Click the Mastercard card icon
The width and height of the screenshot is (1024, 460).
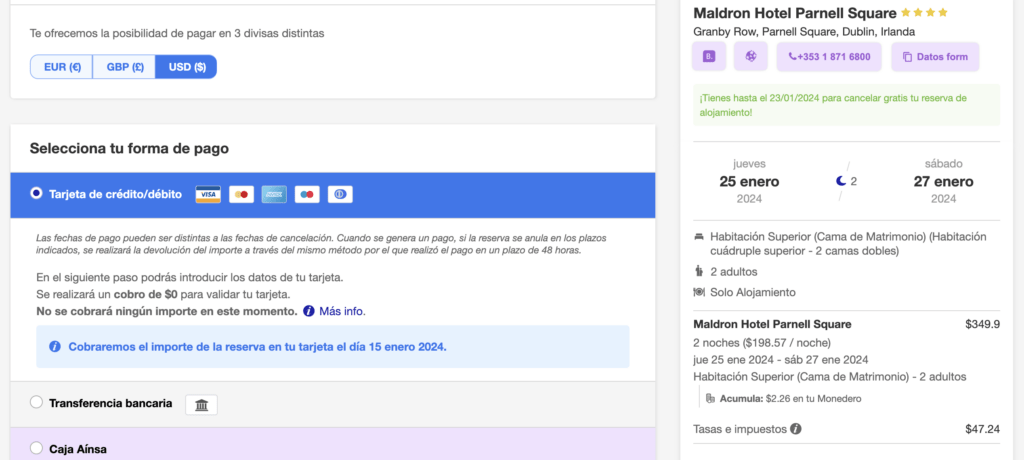242,195
